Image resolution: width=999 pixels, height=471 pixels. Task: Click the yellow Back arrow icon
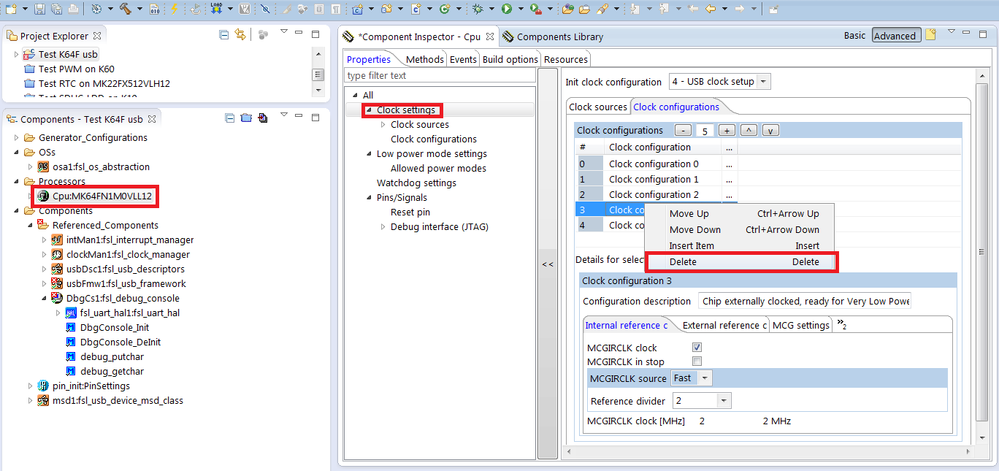710,9
